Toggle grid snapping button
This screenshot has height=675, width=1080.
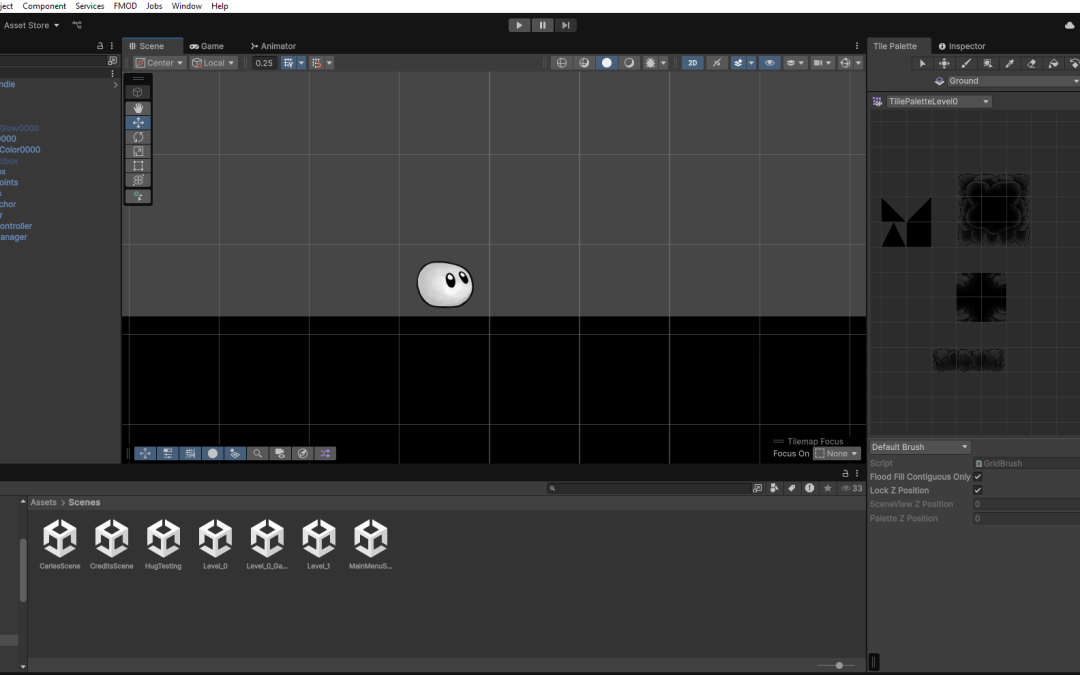tap(289, 63)
